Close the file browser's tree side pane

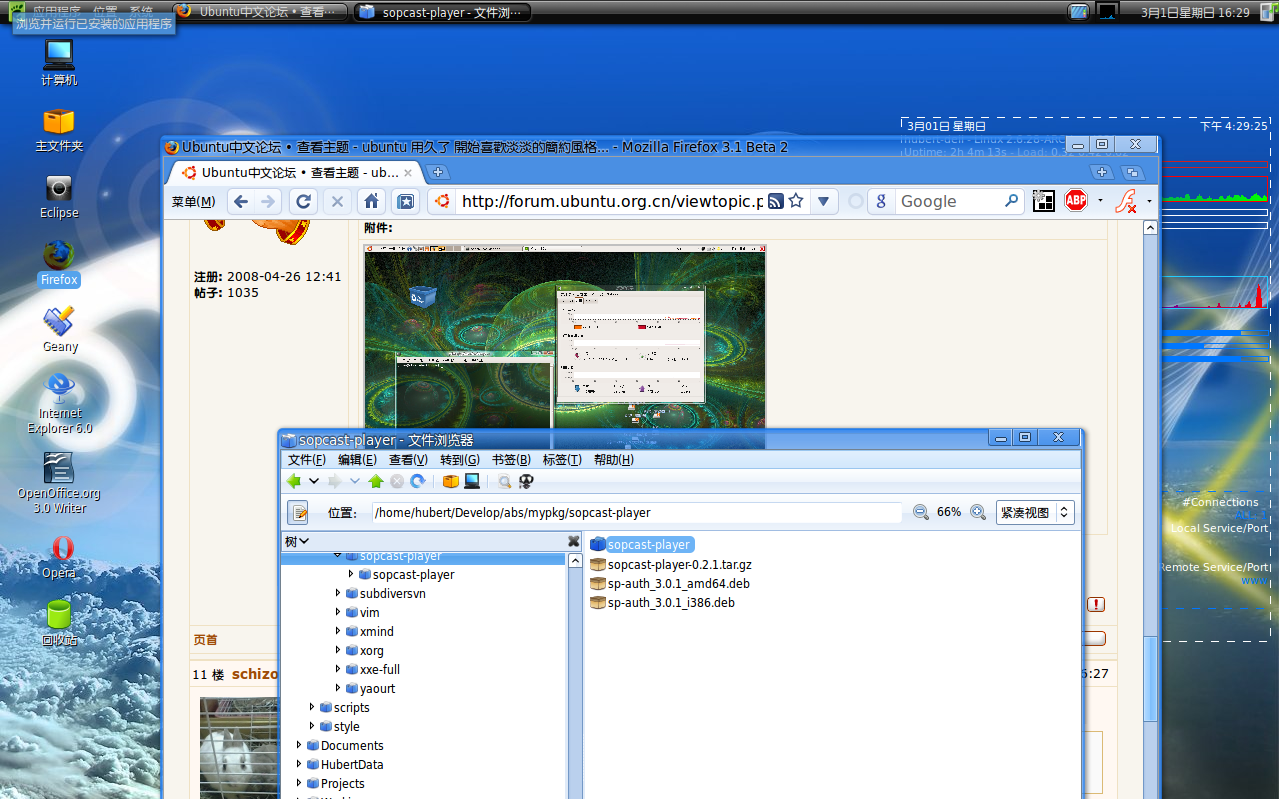pyautogui.click(x=573, y=541)
